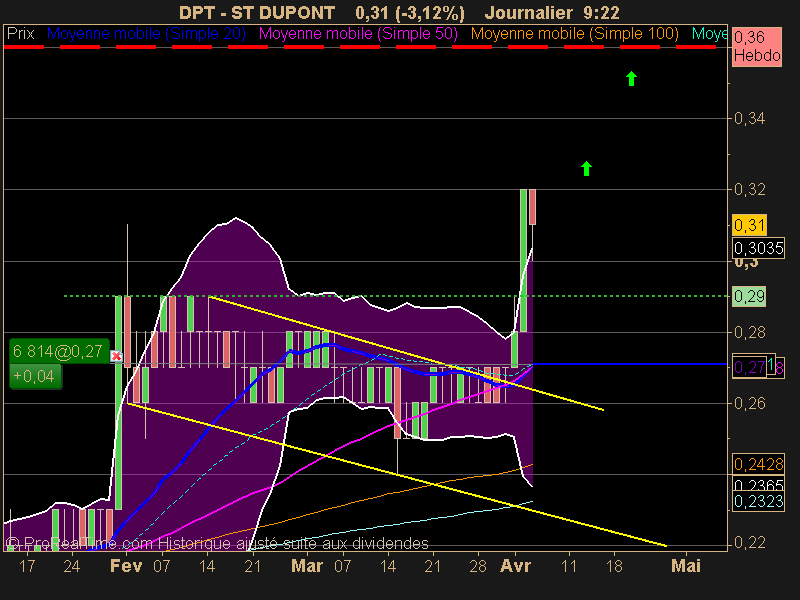This screenshot has width=800, height=600.
Task: Click the orange 0,2428 moving average value
Action: point(758,464)
